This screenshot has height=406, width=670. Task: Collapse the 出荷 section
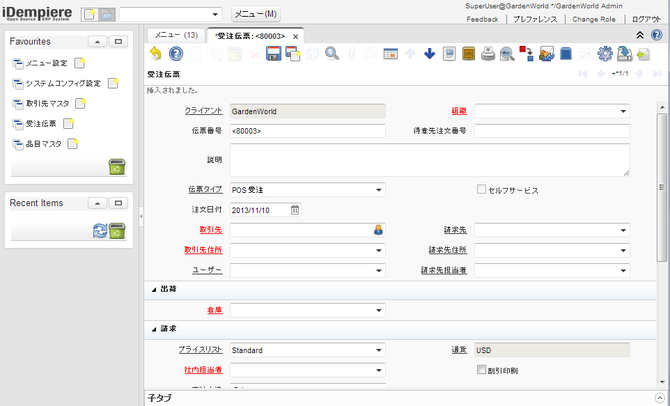pos(153,289)
